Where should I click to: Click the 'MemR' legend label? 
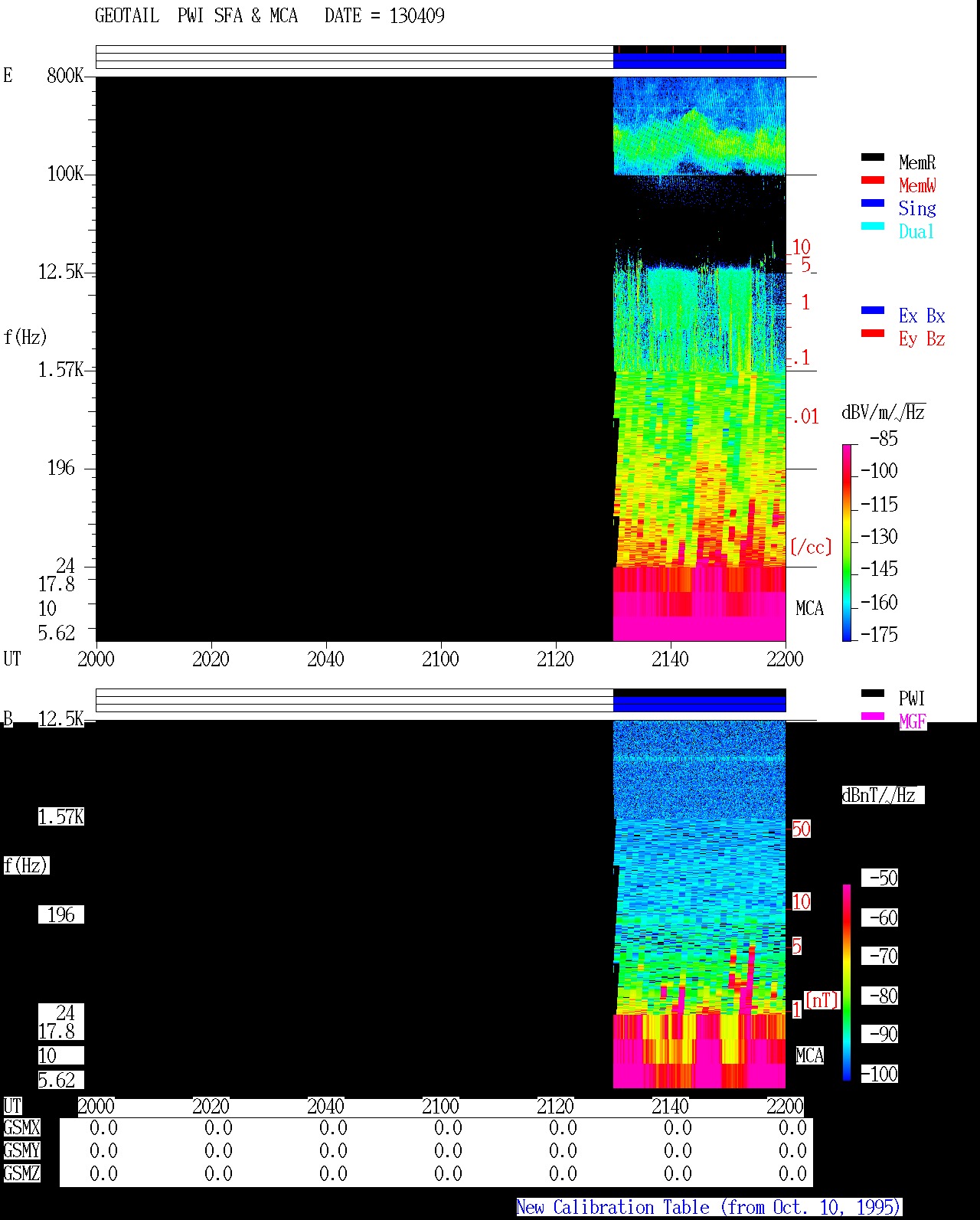click(x=917, y=162)
